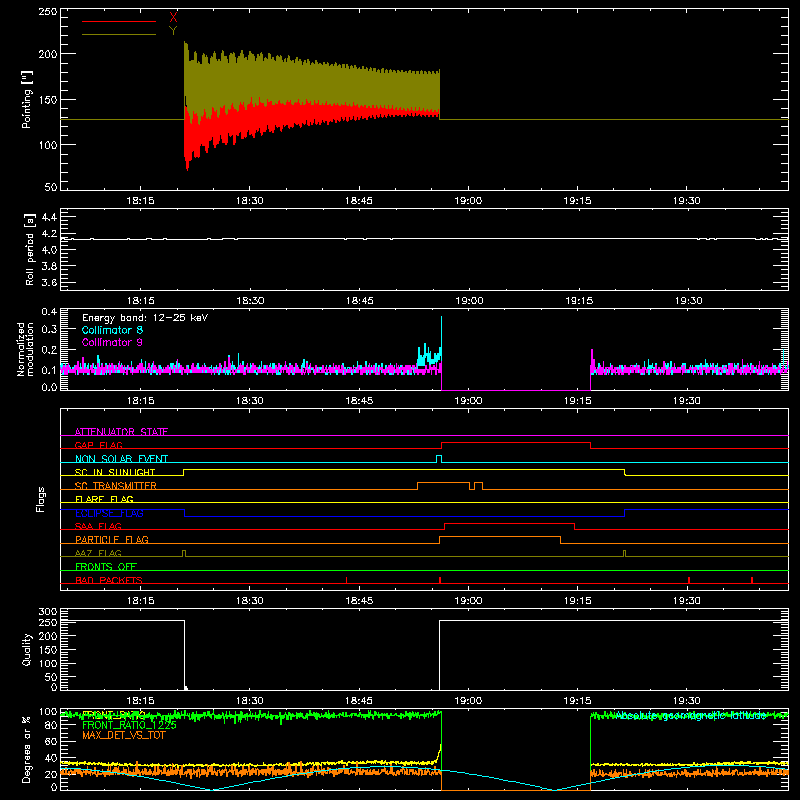This screenshot has width=800, height=800.
Task: Select the AAZ_FLAG label
Action: (x=98, y=553)
